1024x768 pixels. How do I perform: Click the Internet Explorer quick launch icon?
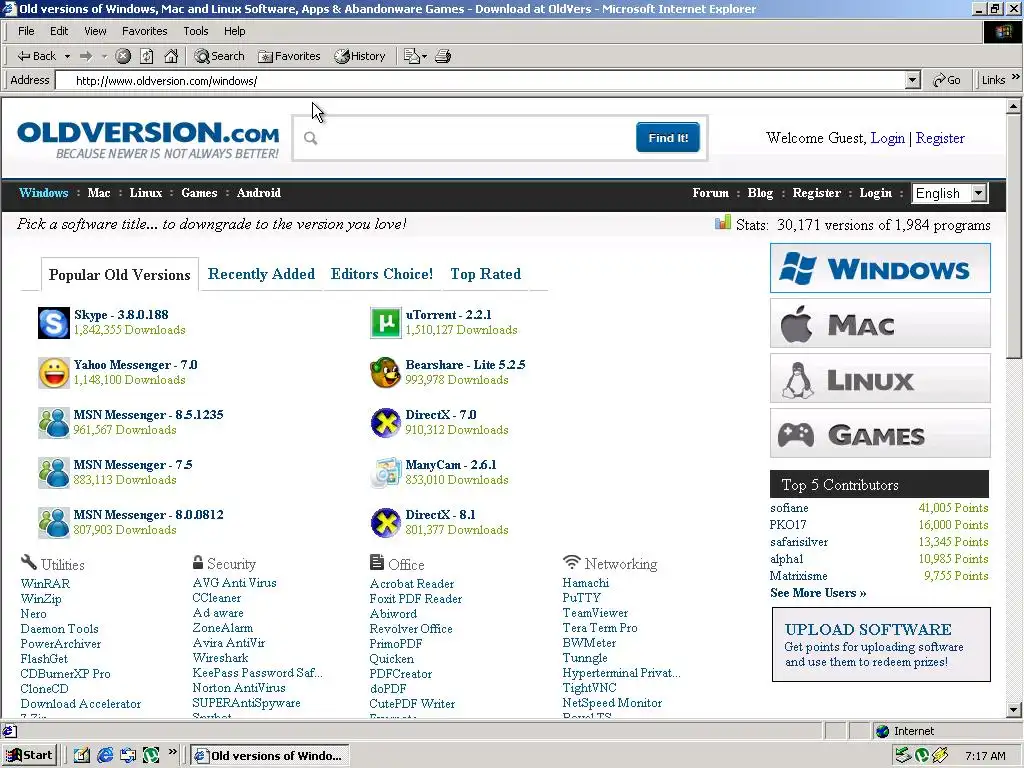point(104,756)
